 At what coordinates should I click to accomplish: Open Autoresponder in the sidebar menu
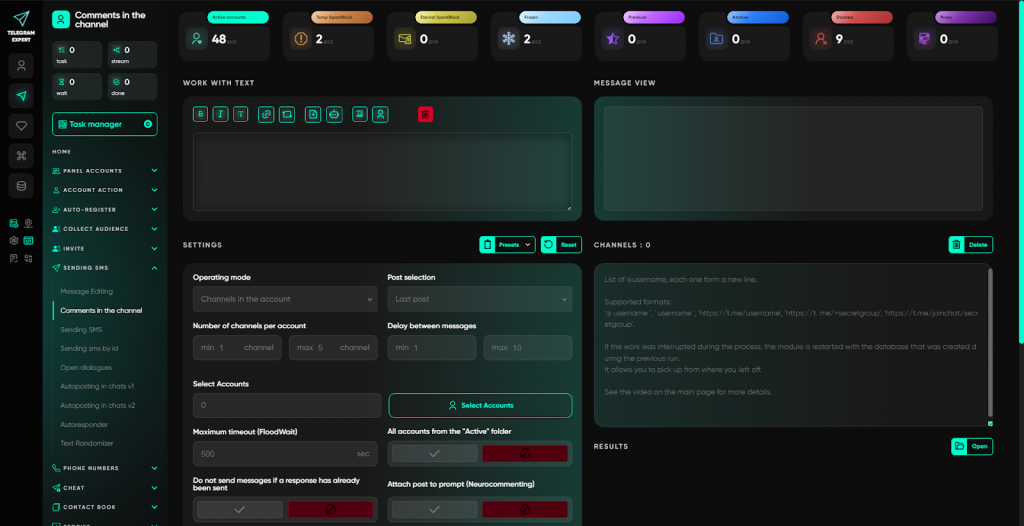pos(83,424)
